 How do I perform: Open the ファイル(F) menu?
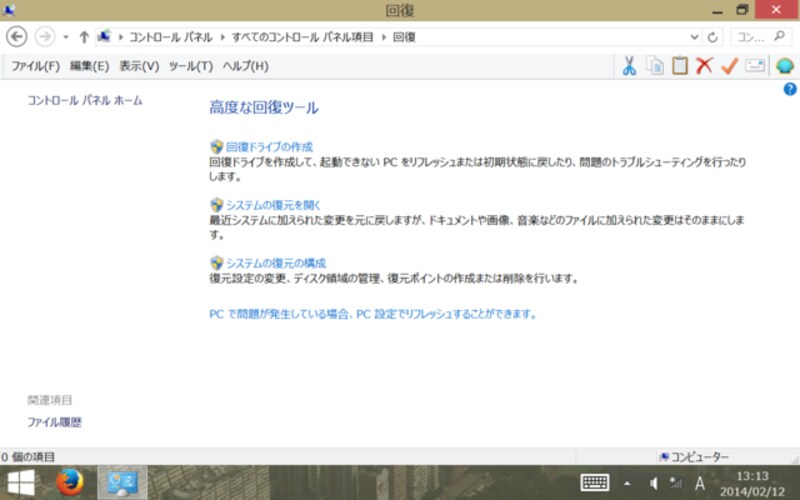33,66
